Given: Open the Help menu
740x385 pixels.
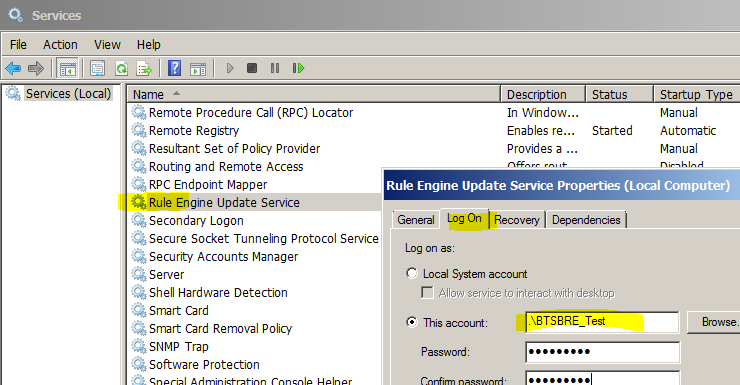Looking at the screenshot, I should pyautogui.click(x=149, y=45).
